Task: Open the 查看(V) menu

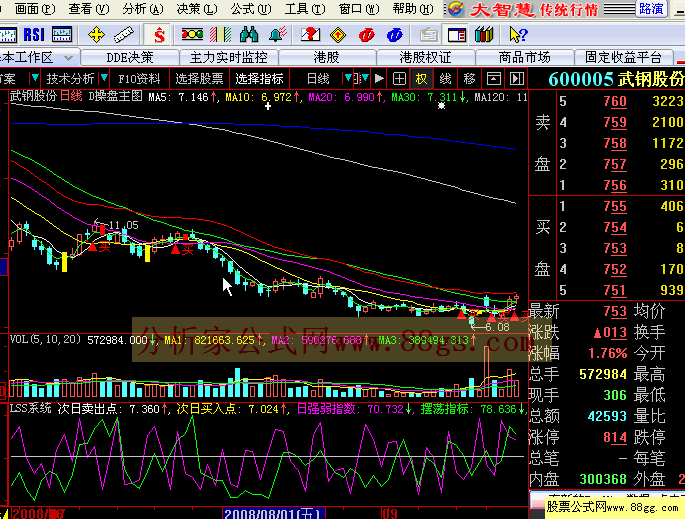Action: point(89,9)
